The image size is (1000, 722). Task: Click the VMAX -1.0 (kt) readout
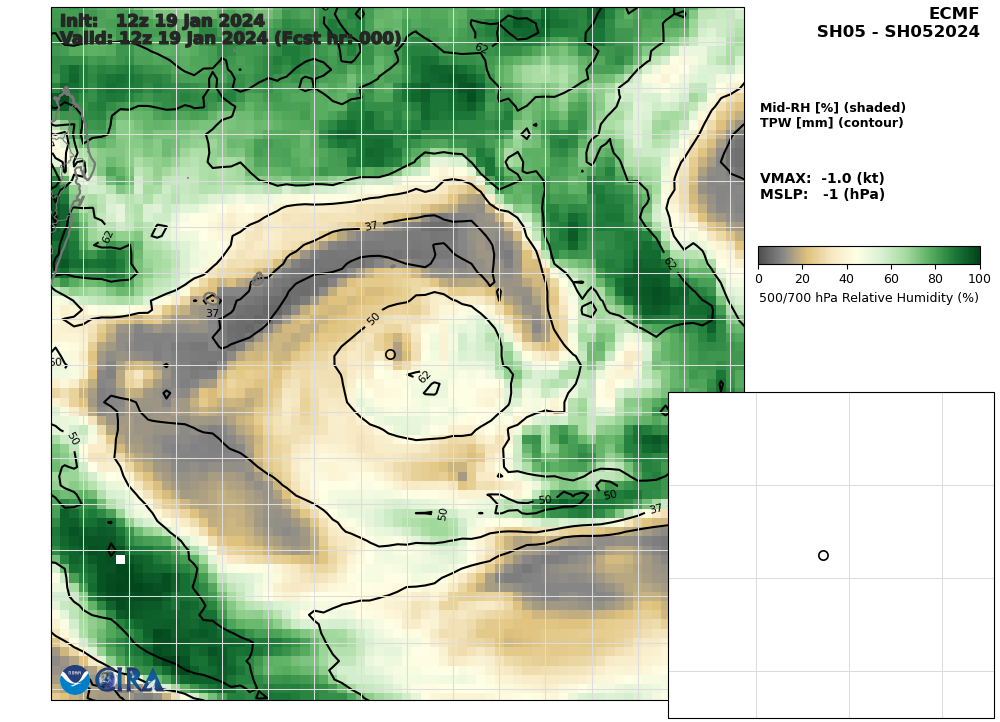pos(822,178)
